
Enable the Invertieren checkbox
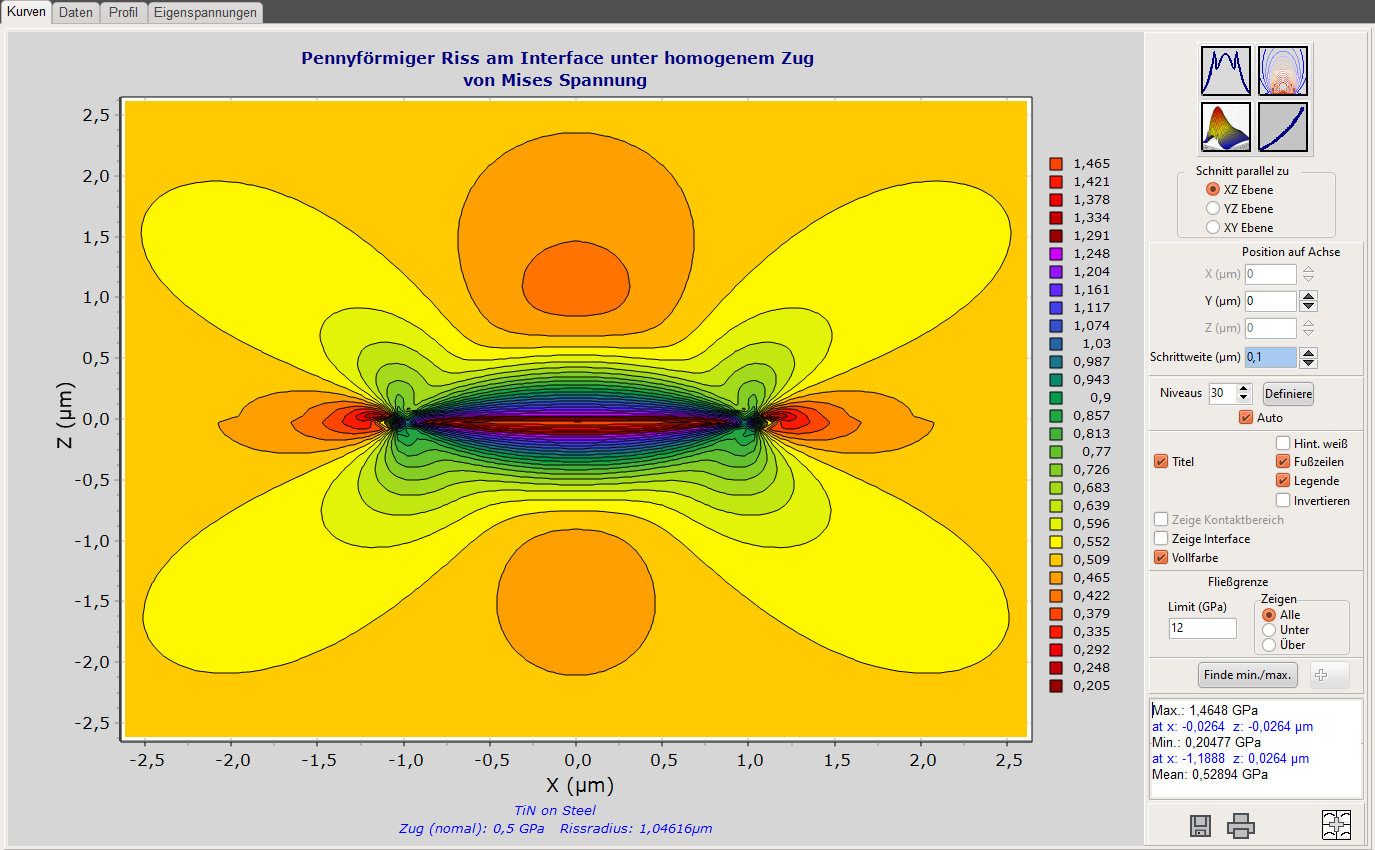point(1283,500)
